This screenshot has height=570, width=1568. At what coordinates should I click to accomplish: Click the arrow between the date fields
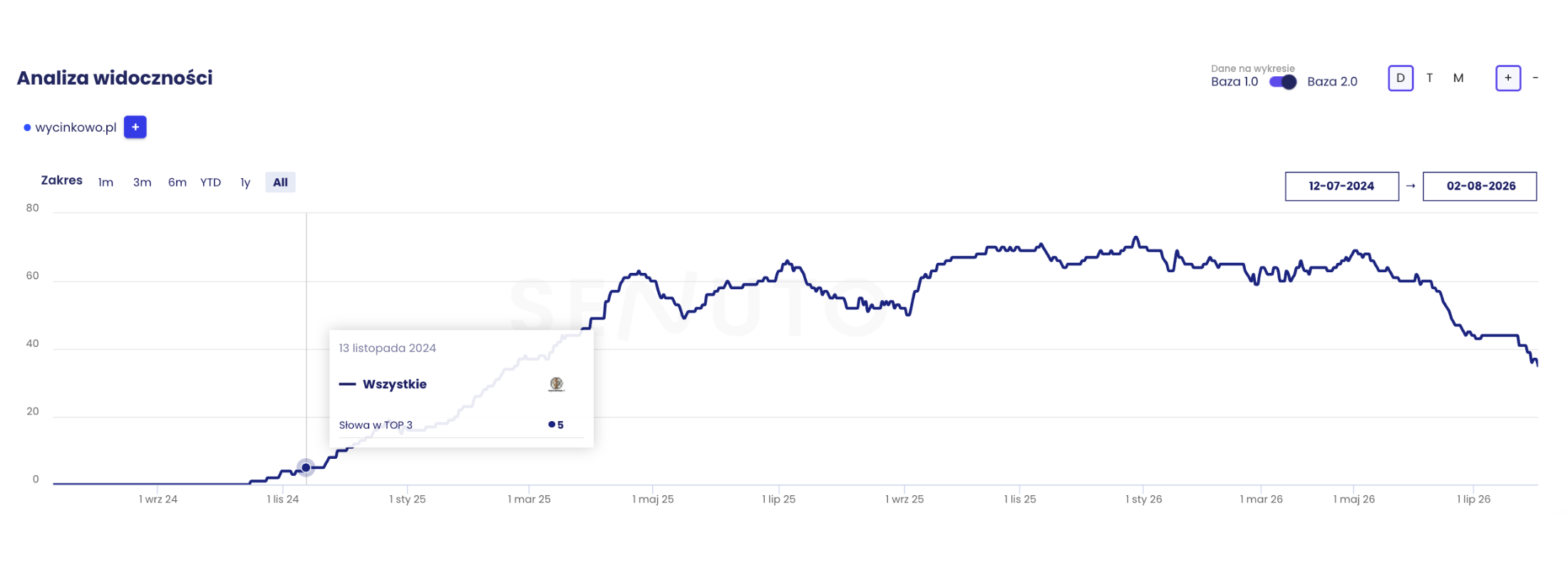(x=1410, y=186)
